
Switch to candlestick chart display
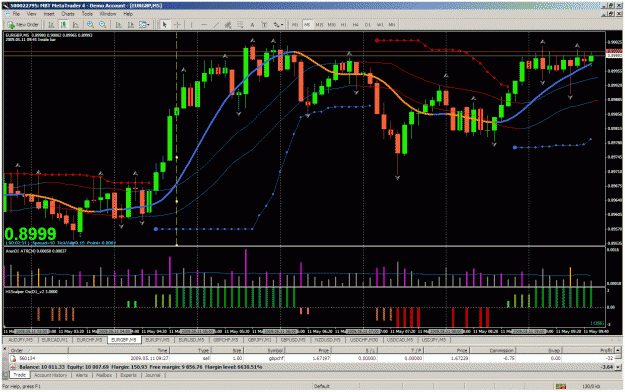63,25
